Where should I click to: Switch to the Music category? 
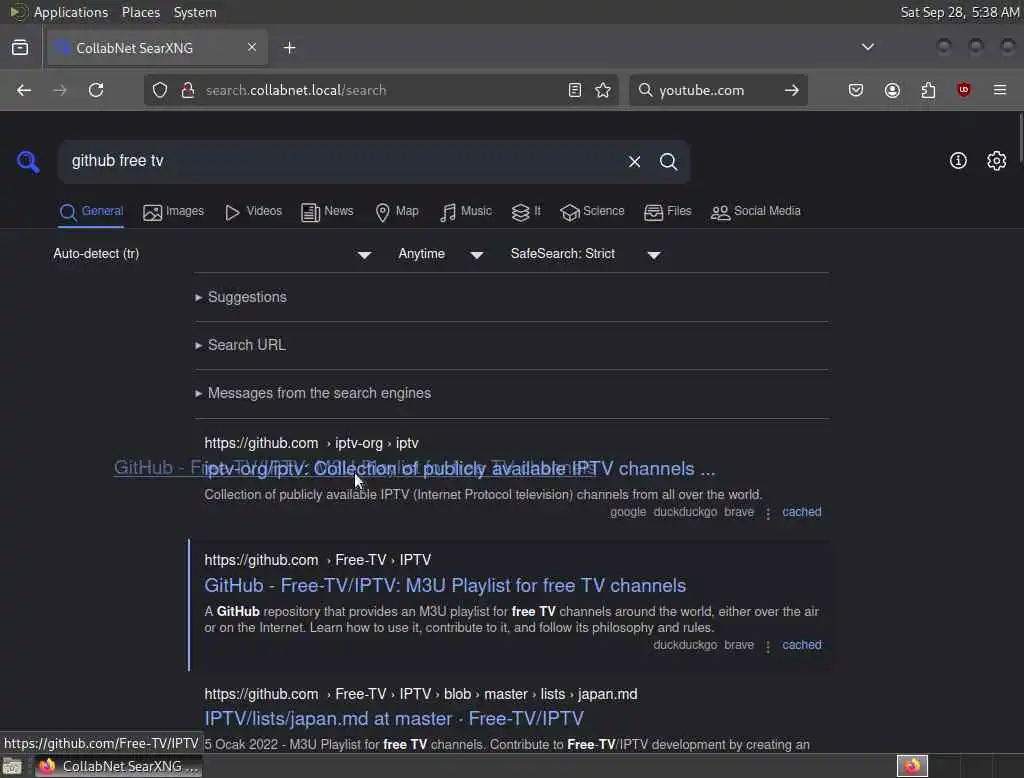(466, 212)
